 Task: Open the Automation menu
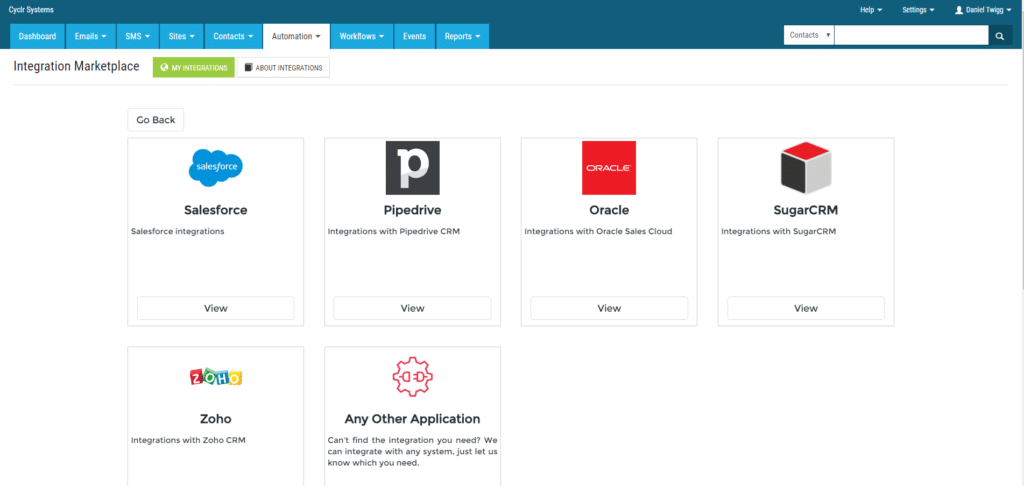[296, 37]
